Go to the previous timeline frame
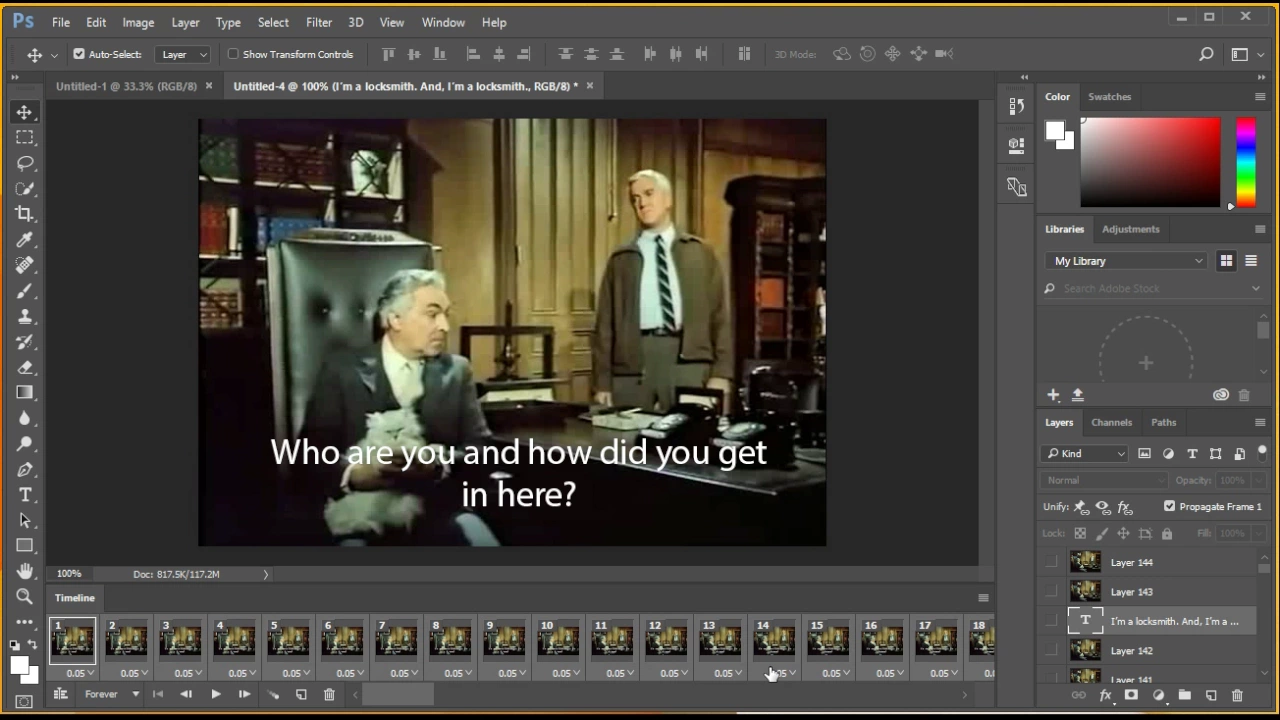The height and width of the screenshot is (720, 1280). (x=186, y=694)
